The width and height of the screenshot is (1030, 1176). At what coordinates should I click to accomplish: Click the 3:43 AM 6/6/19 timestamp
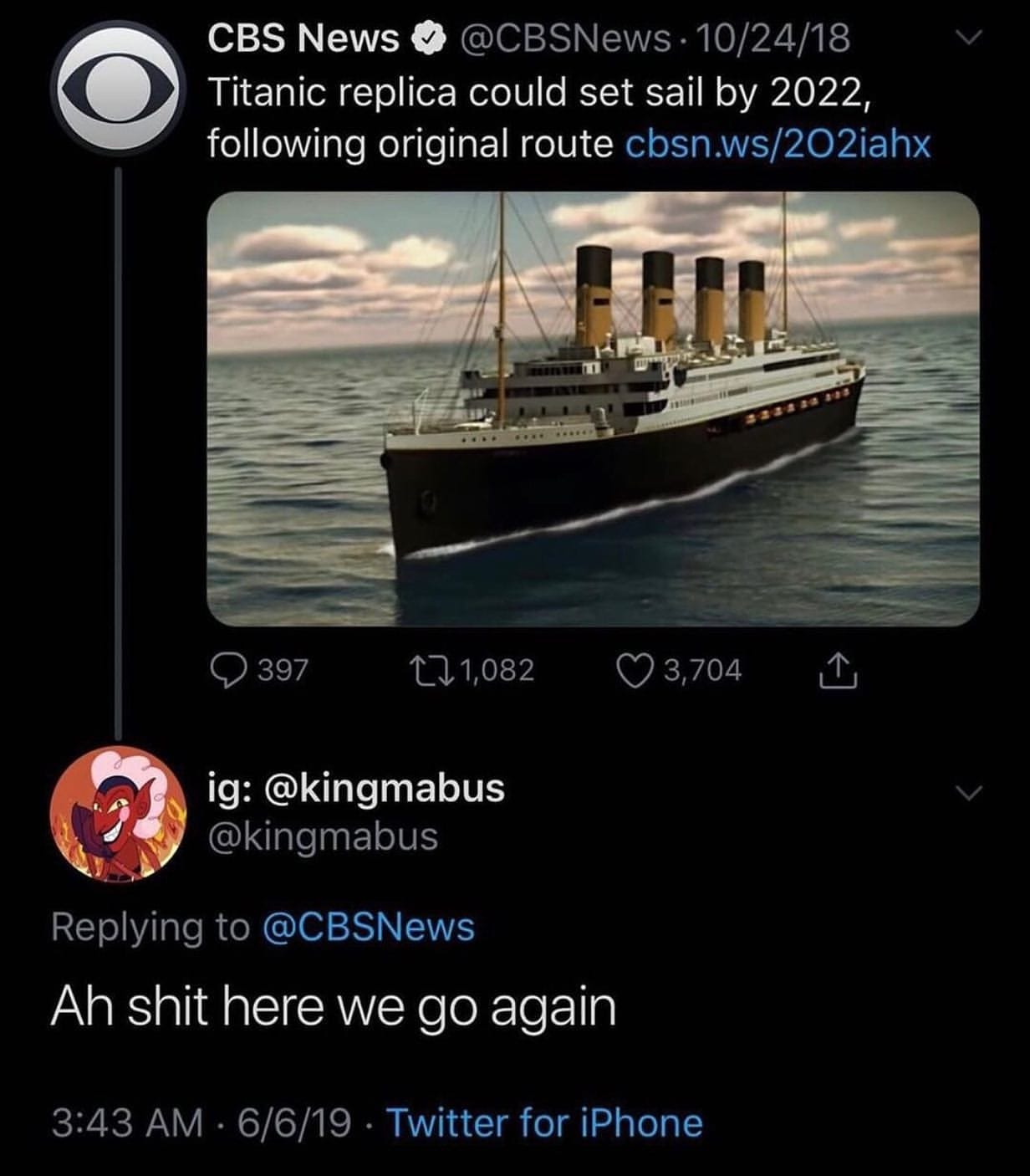[x=201, y=1122]
